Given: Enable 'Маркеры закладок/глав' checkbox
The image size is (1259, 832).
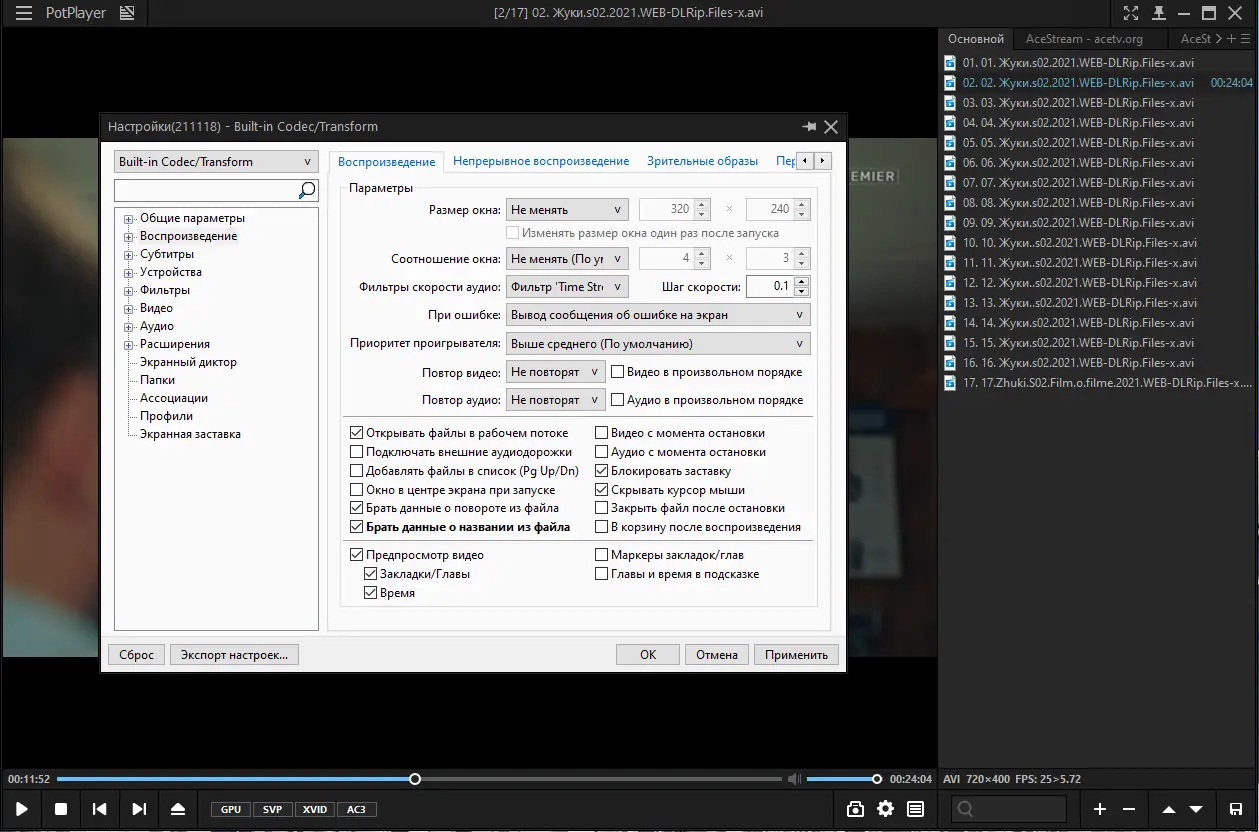Looking at the screenshot, I should (602, 555).
